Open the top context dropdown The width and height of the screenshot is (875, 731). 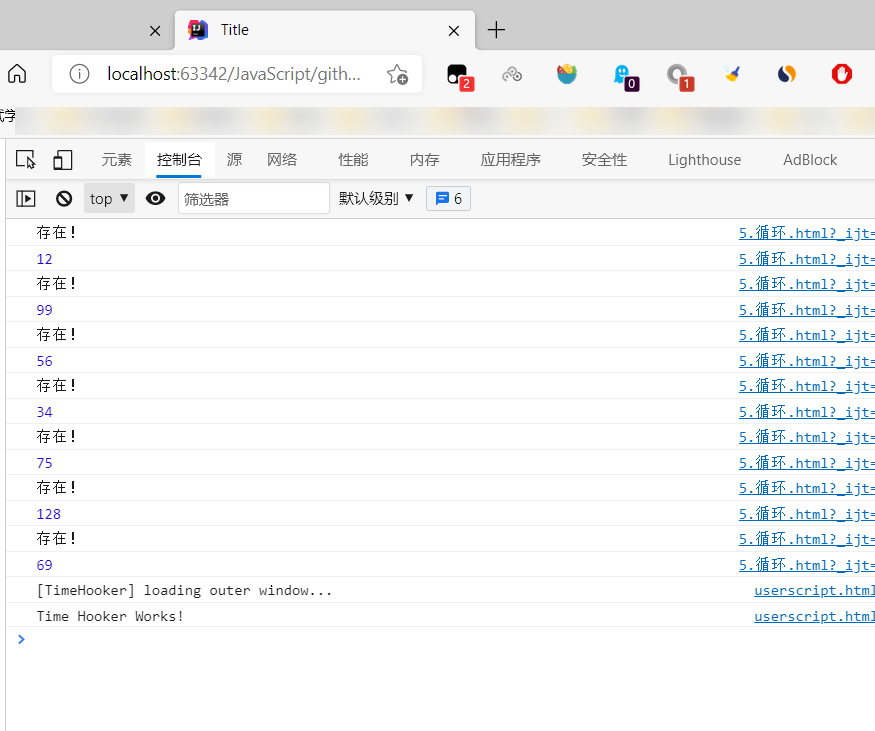click(x=109, y=199)
